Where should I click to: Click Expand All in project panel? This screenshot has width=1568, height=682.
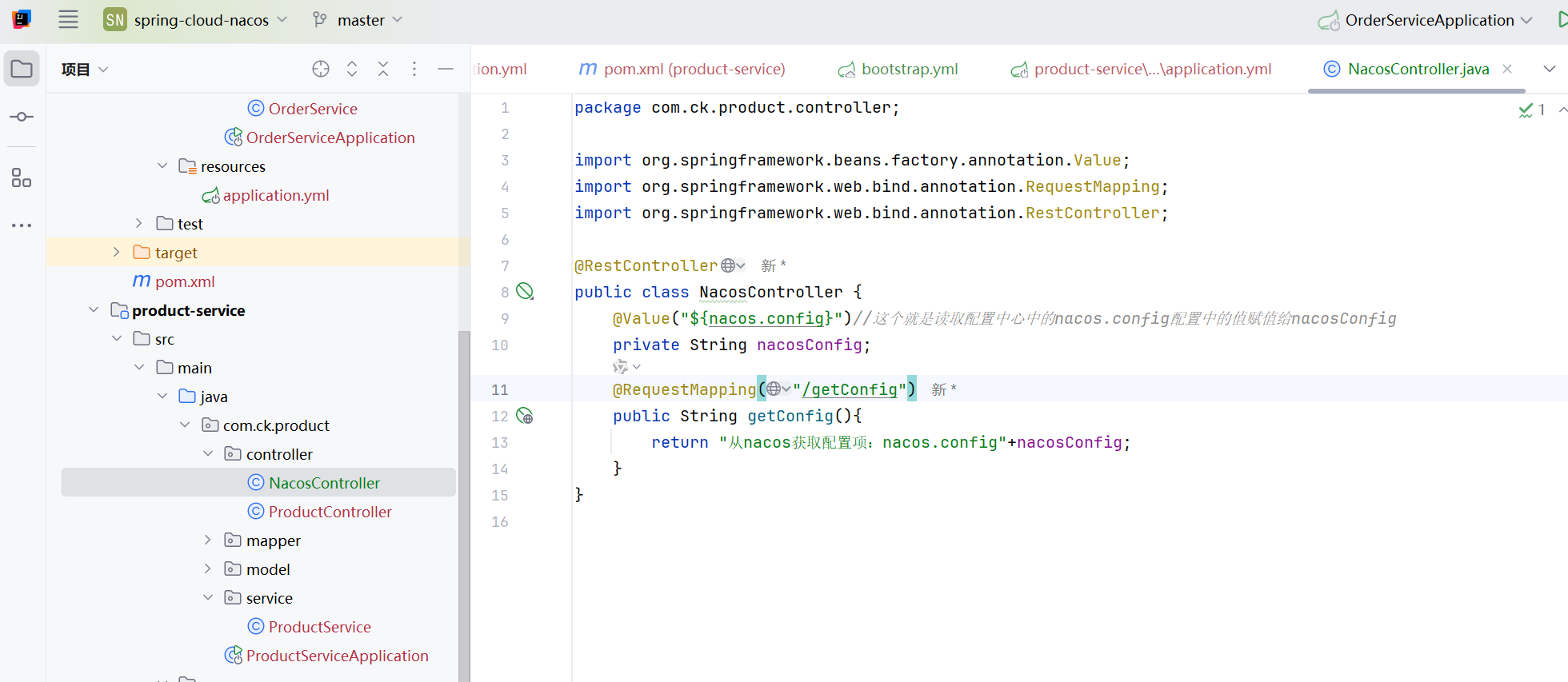point(352,69)
